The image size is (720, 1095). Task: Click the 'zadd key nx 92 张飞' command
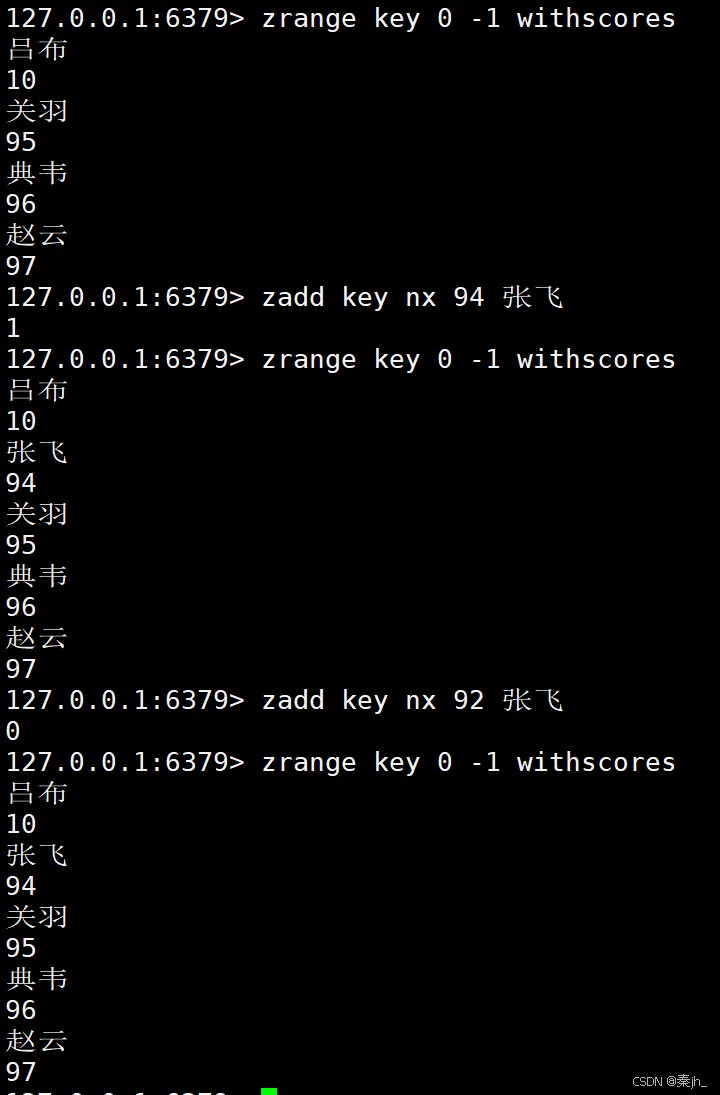click(412, 700)
